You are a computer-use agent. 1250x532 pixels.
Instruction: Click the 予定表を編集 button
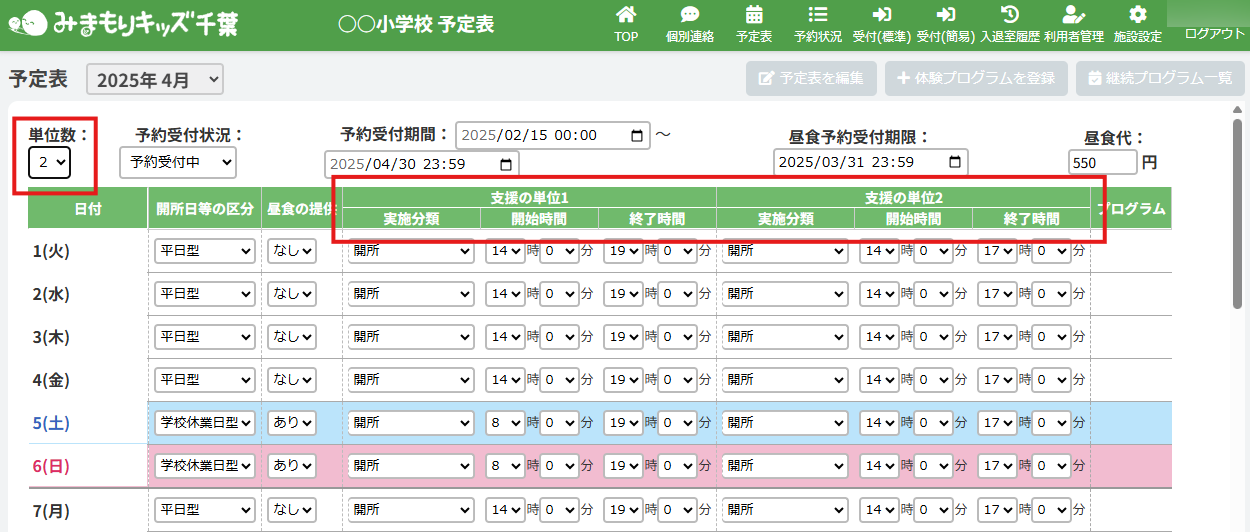pyautogui.click(x=811, y=78)
